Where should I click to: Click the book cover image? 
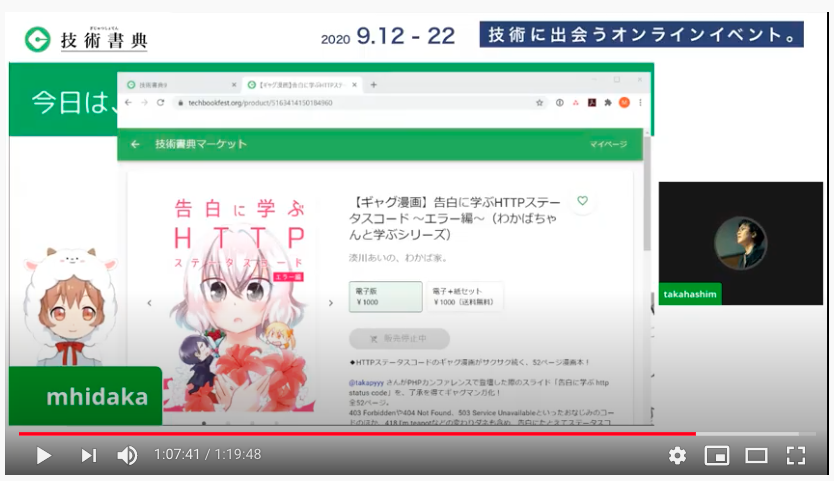click(x=239, y=306)
